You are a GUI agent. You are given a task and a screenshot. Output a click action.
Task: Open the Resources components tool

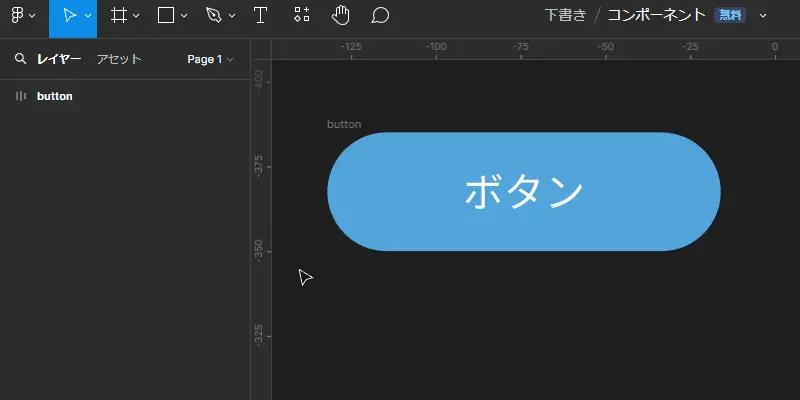[302, 15]
